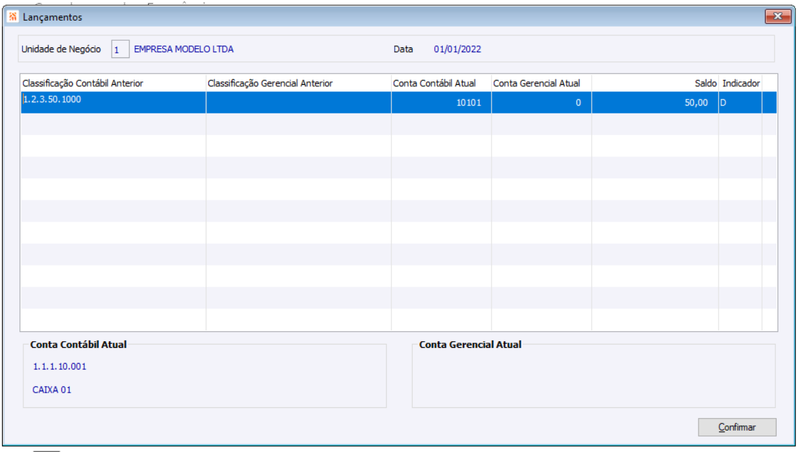Focus the Unidade de Negócio code field

click(x=120, y=49)
